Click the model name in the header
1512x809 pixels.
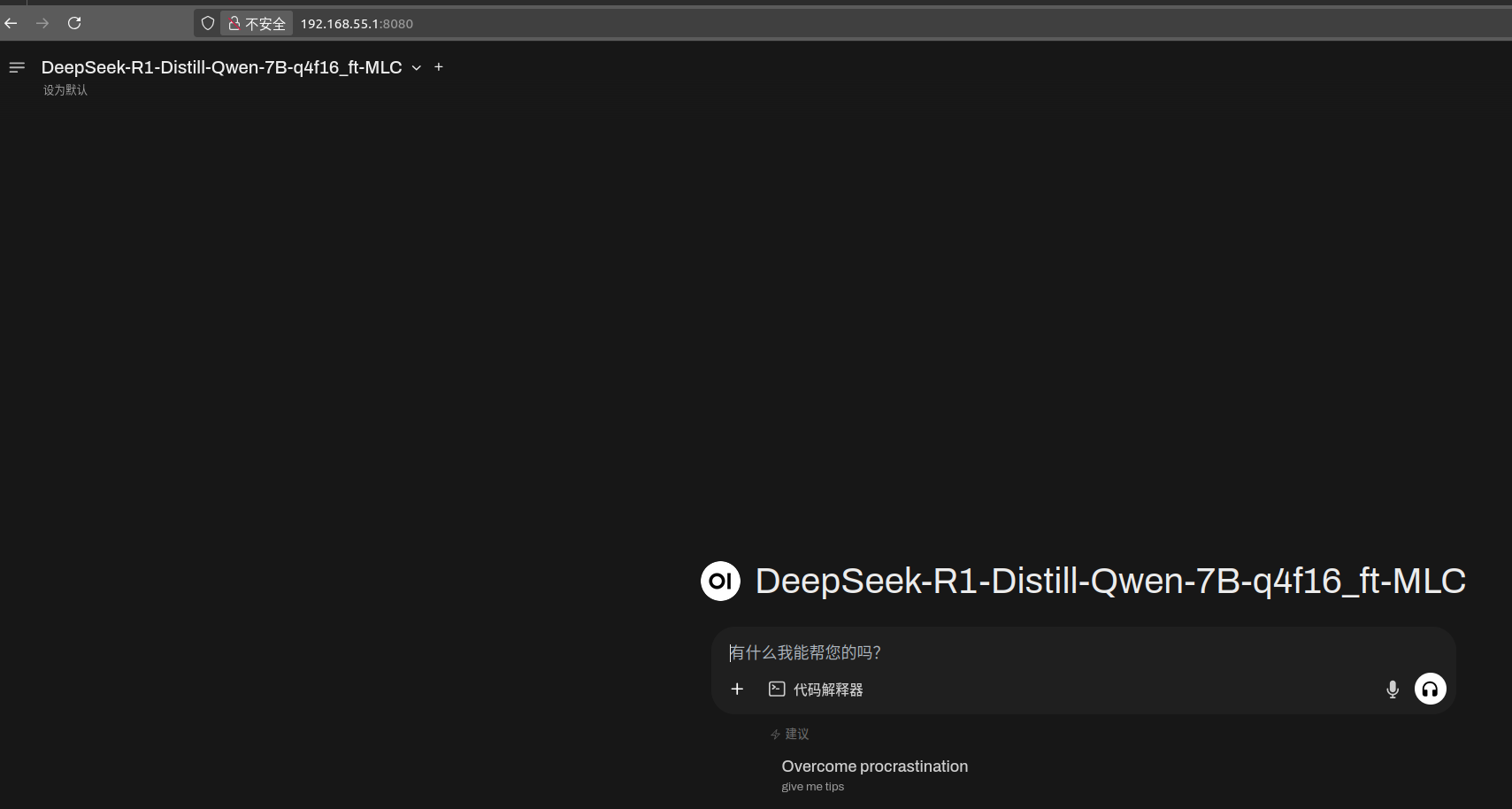point(222,67)
